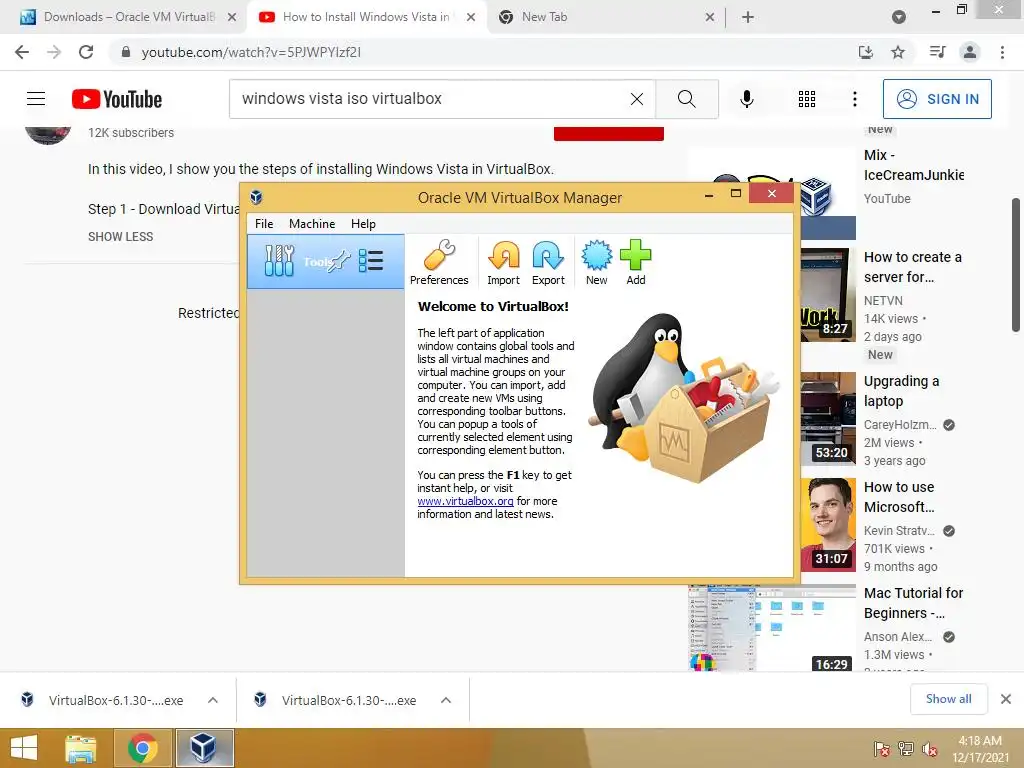Screen dimensions: 1024x768
Task: Open the Chrome three-dot menu
Action: [1002, 52]
